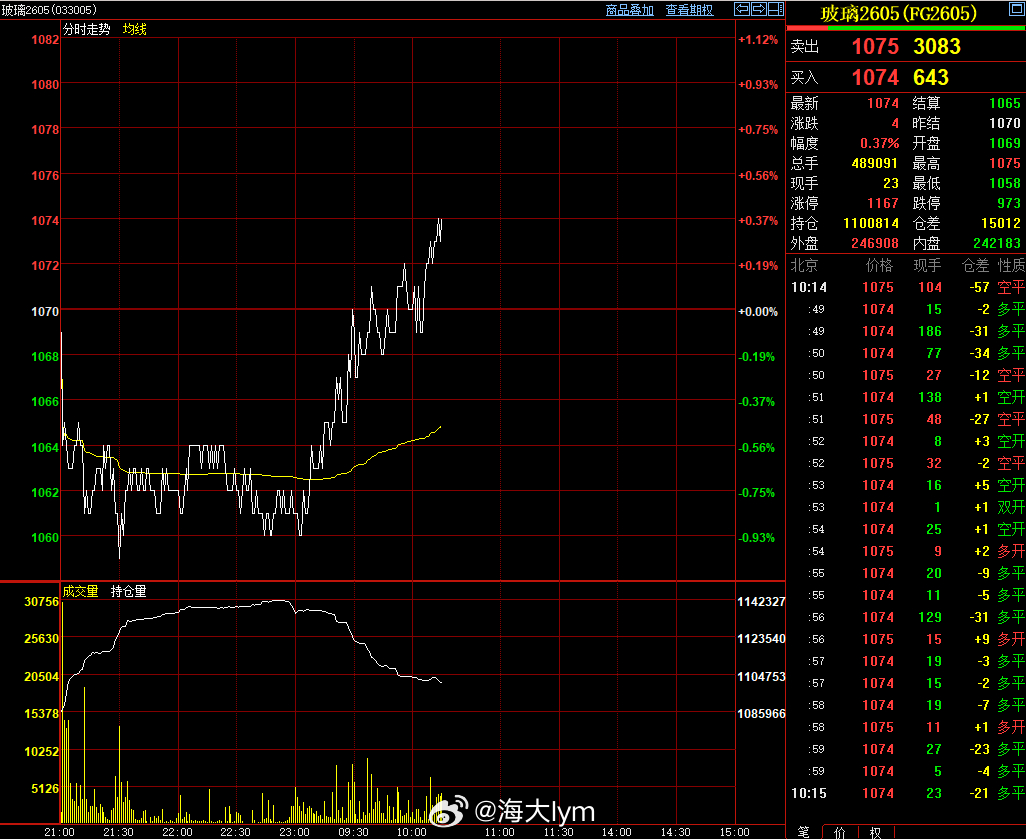Open the 商品叠加 link
Image resolution: width=1026 pixels, height=839 pixels.
pyautogui.click(x=629, y=10)
